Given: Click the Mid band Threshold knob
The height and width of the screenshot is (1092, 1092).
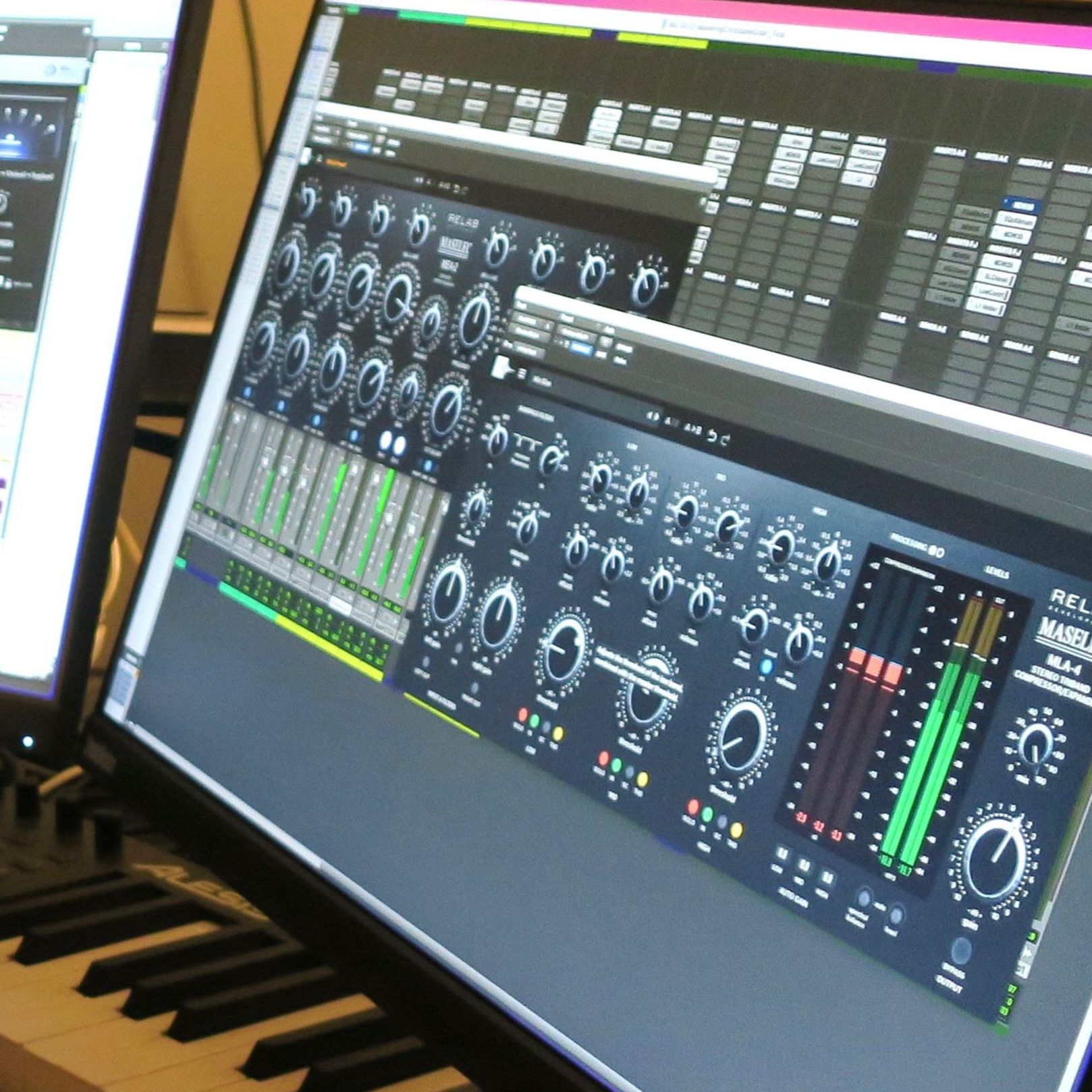Looking at the screenshot, I should pos(647,690).
